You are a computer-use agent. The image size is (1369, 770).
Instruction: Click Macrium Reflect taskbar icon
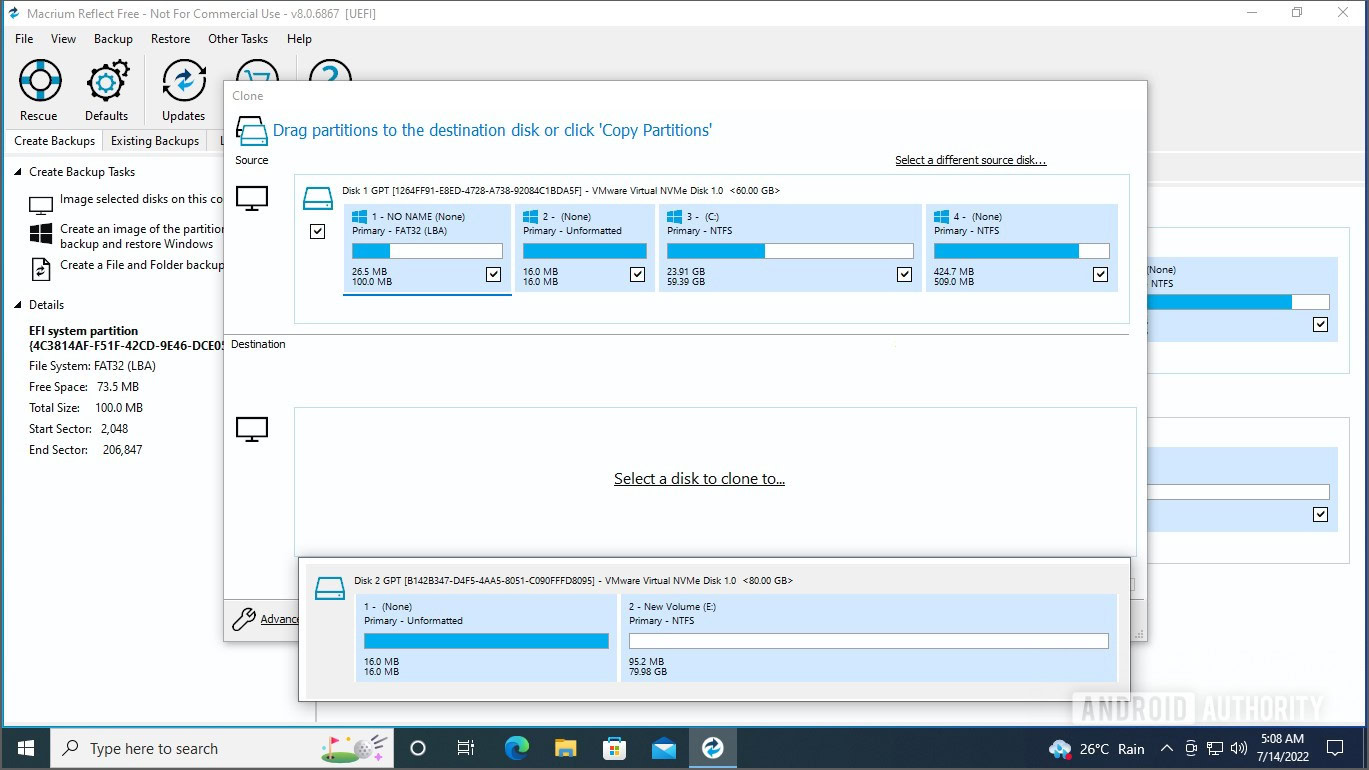pos(712,748)
